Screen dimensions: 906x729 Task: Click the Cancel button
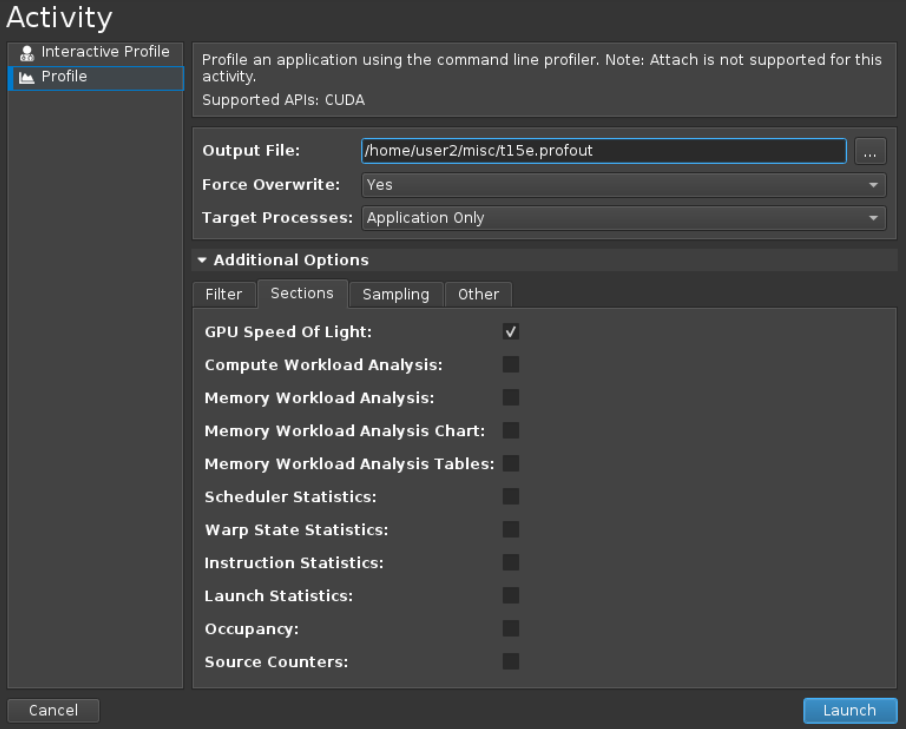53,710
